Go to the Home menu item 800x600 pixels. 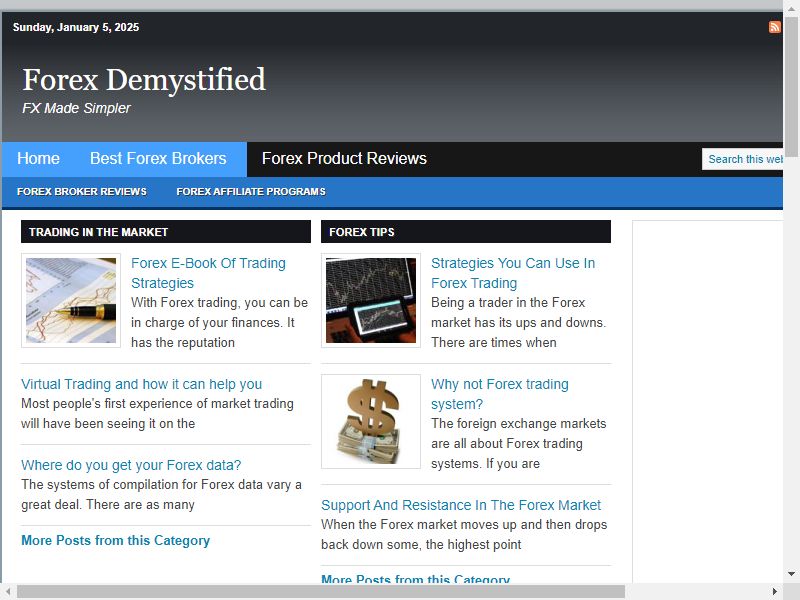[x=38, y=159]
